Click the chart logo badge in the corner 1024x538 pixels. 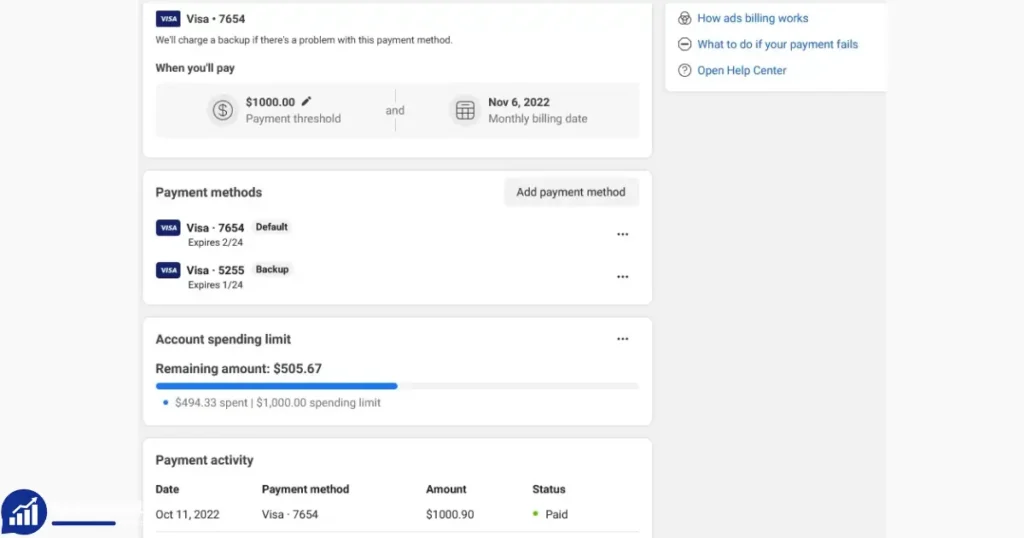(24, 512)
